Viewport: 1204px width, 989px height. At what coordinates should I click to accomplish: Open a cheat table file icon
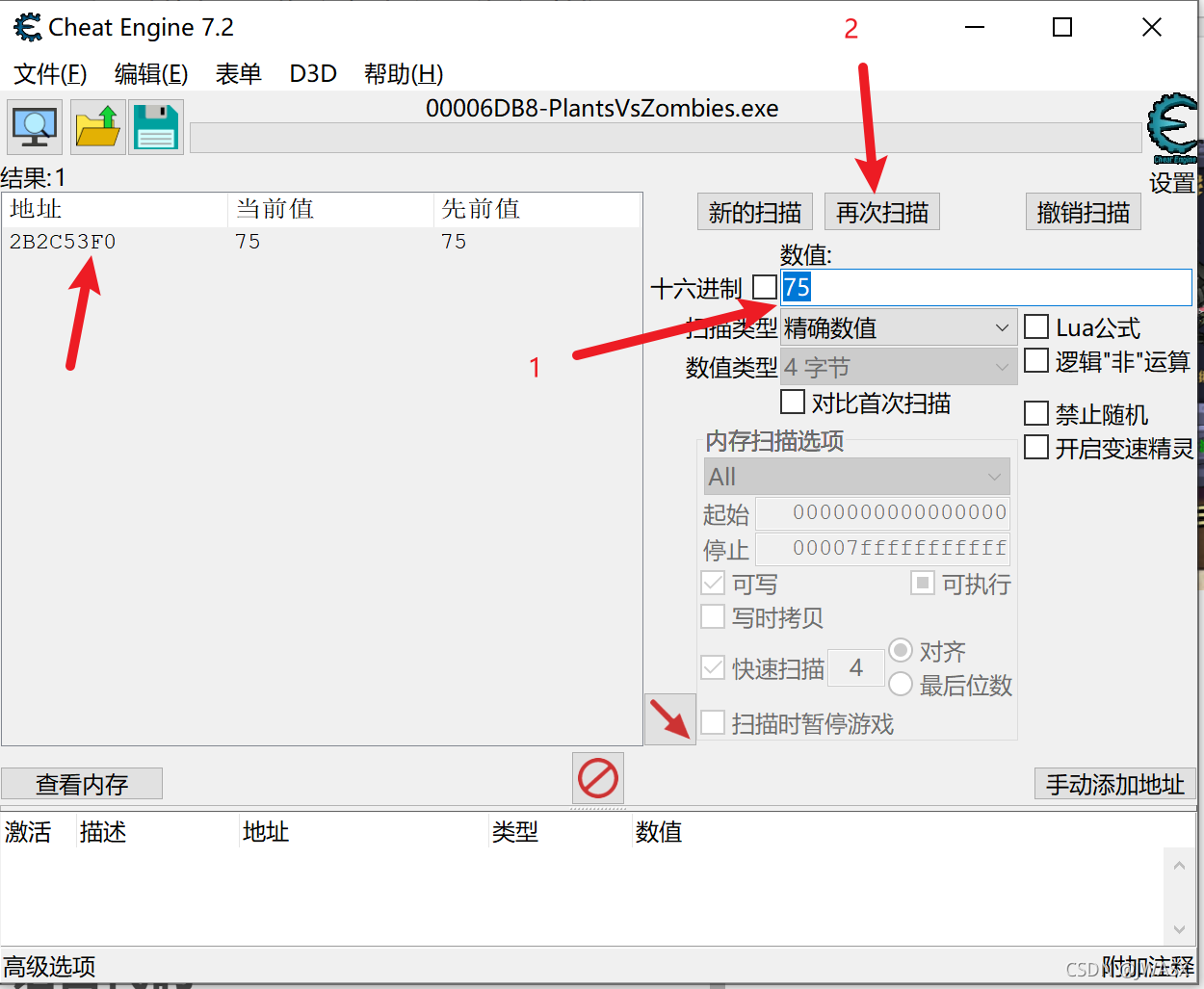[x=98, y=127]
